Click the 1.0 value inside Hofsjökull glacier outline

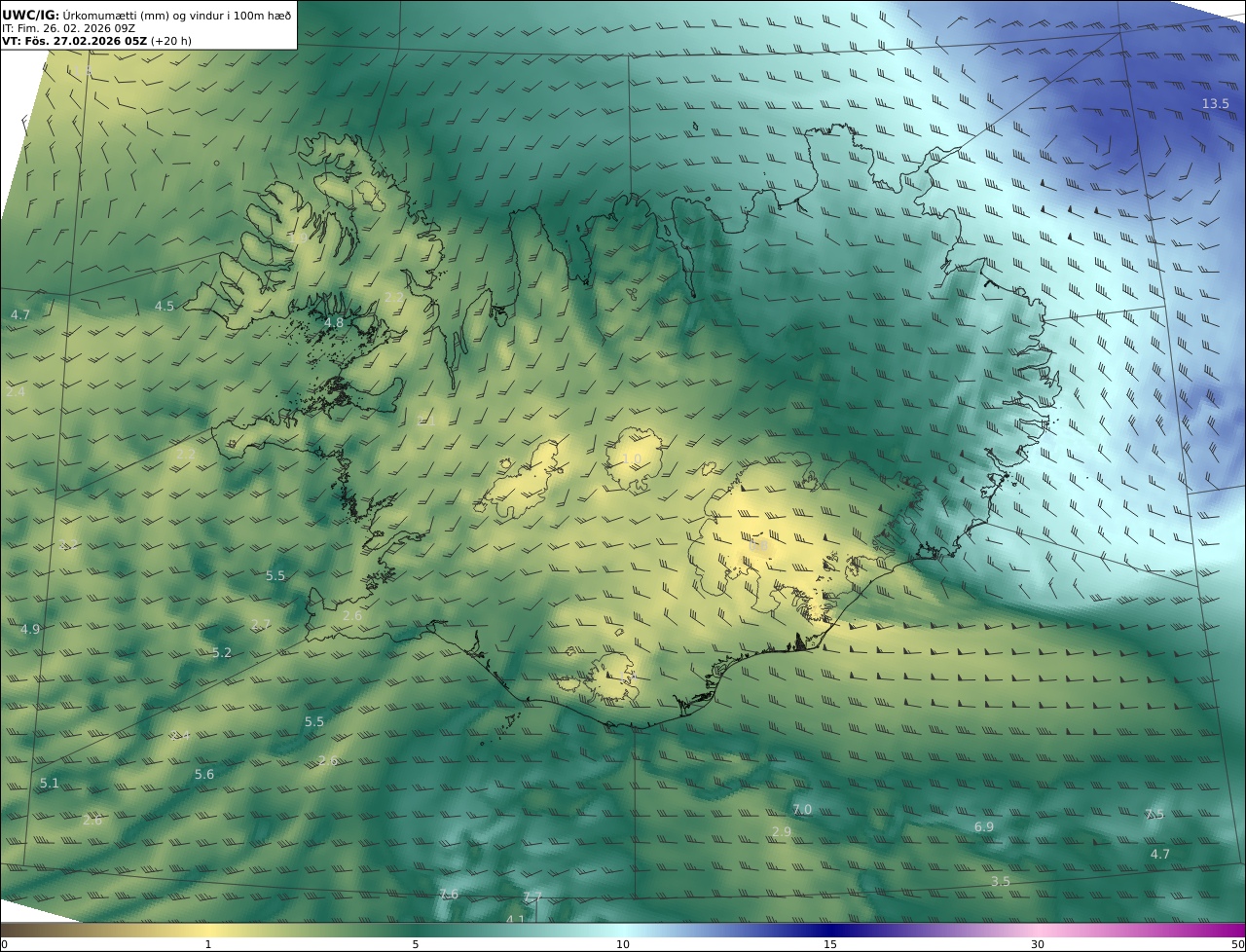(x=632, y=459)
